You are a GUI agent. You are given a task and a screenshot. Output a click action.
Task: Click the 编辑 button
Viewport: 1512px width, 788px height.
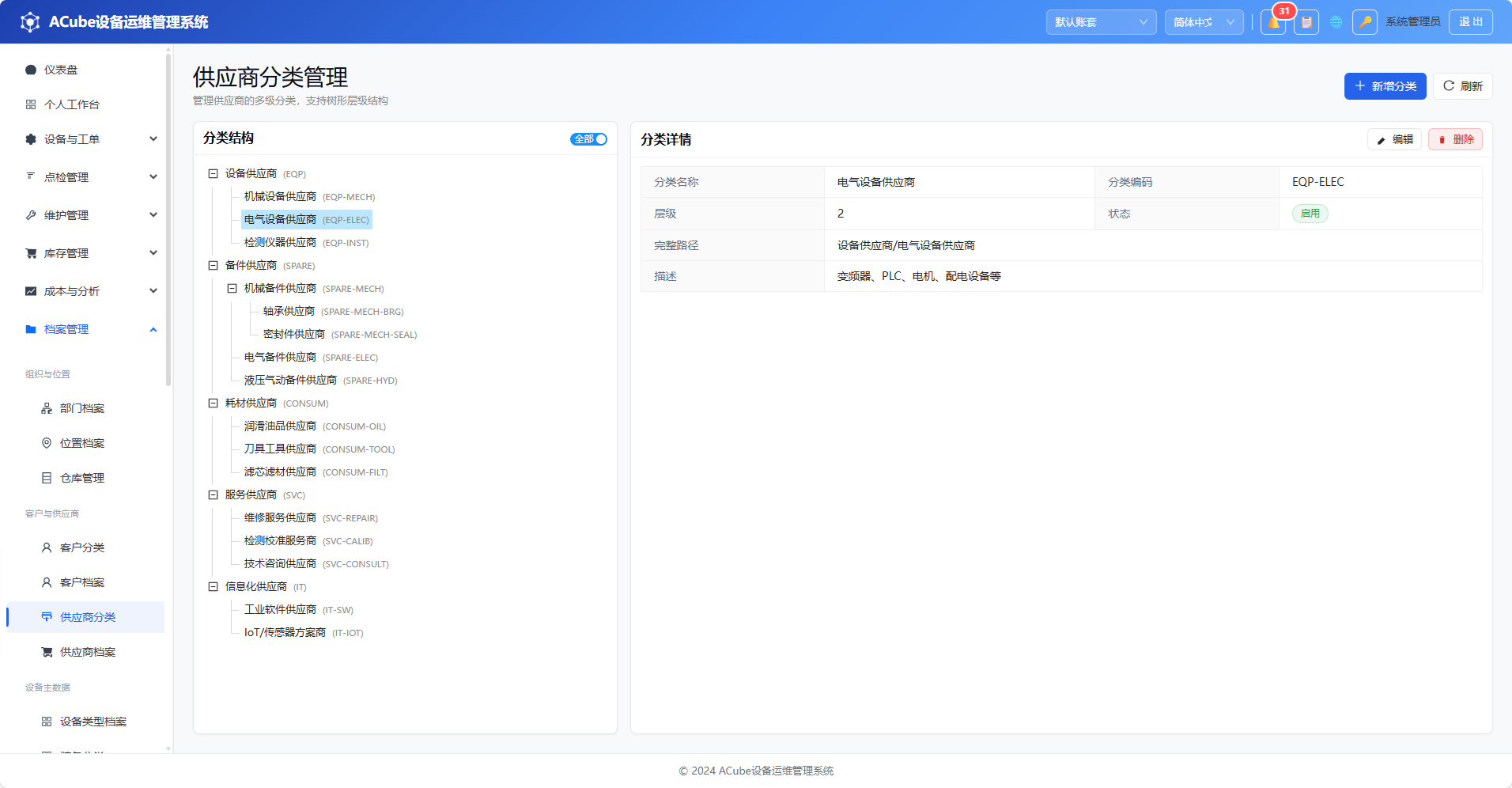coord(1394,139)
